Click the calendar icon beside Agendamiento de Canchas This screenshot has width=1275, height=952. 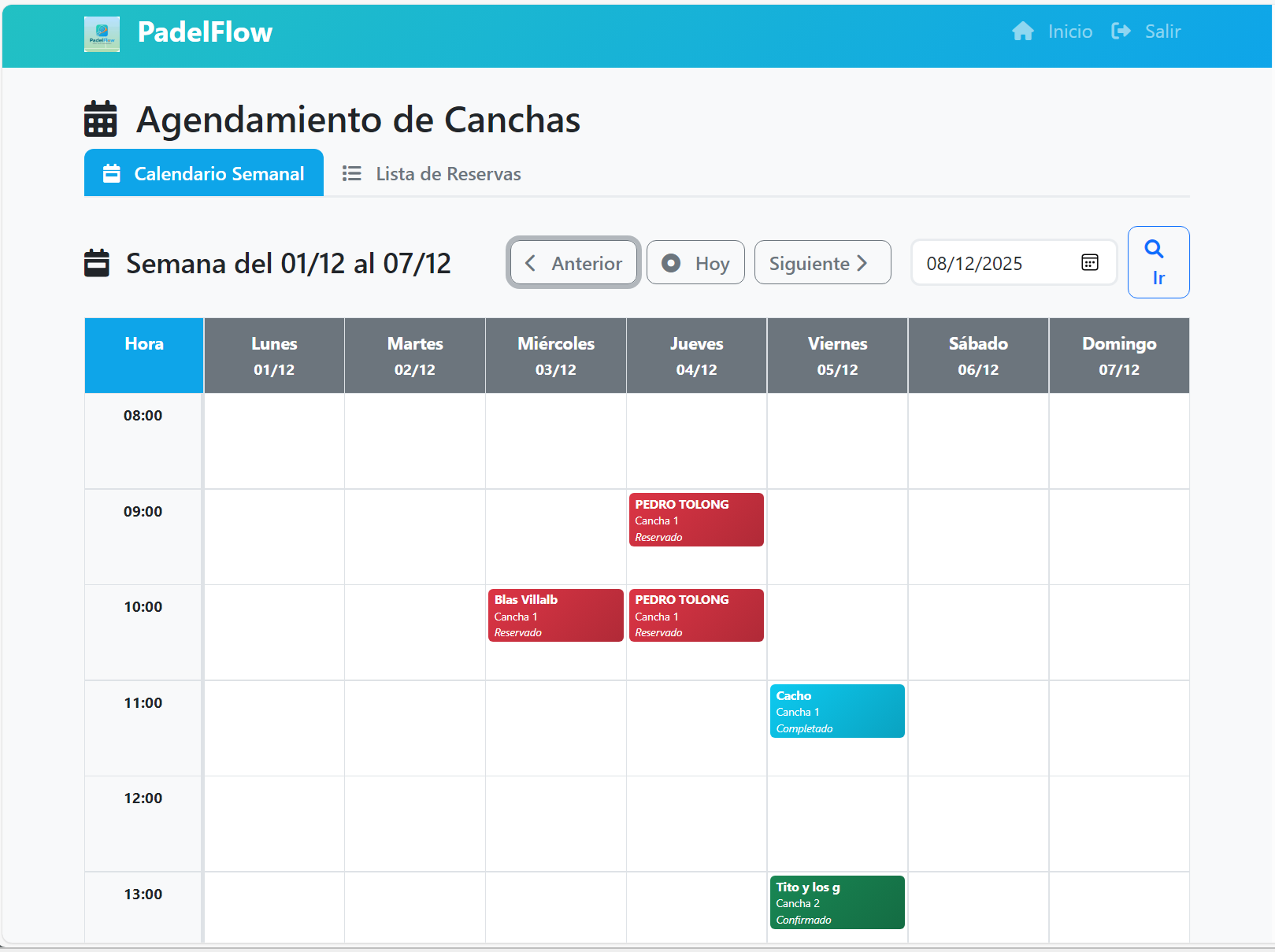100,119
